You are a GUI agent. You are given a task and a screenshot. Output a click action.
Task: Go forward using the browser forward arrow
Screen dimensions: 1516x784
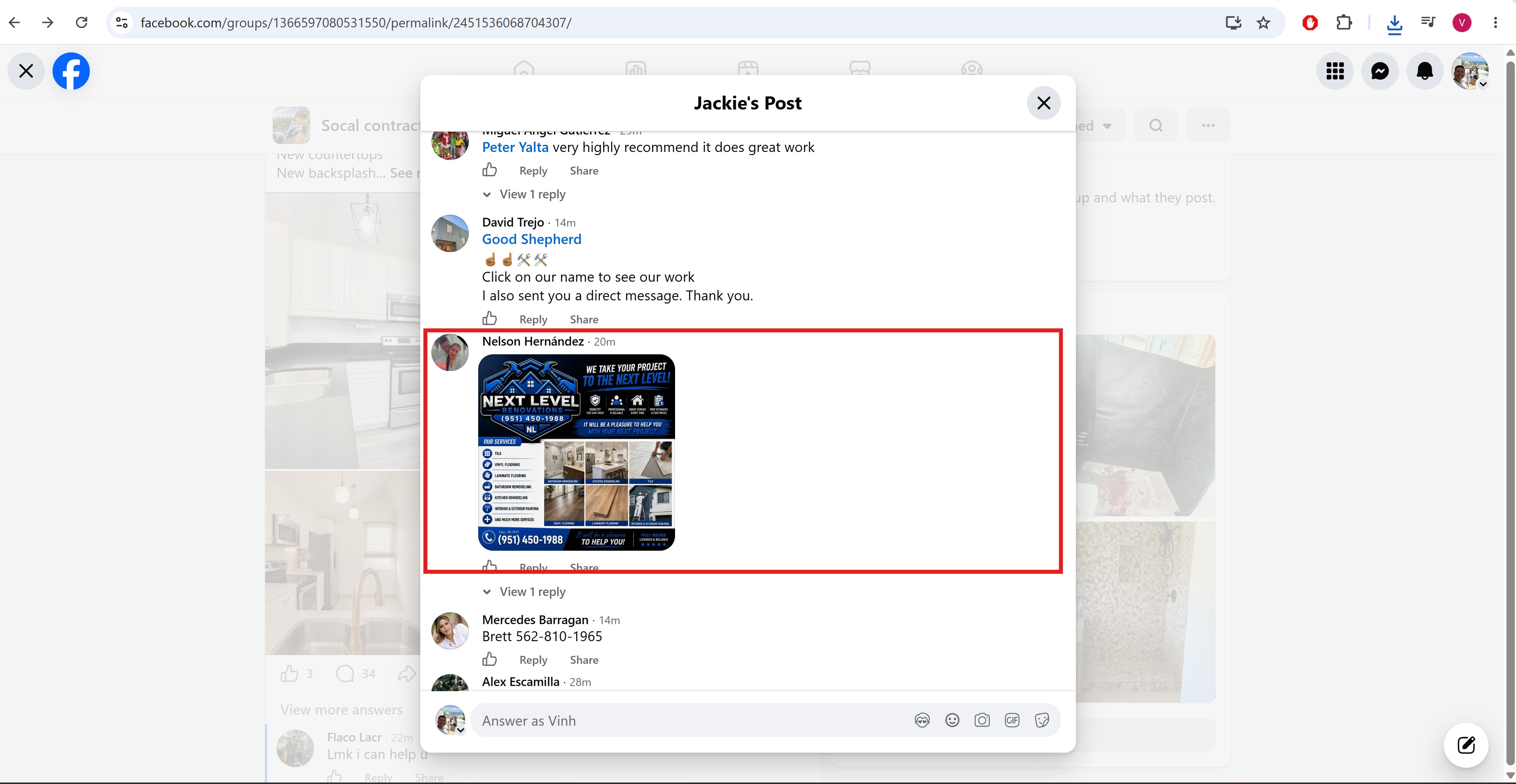click(48, 22)
